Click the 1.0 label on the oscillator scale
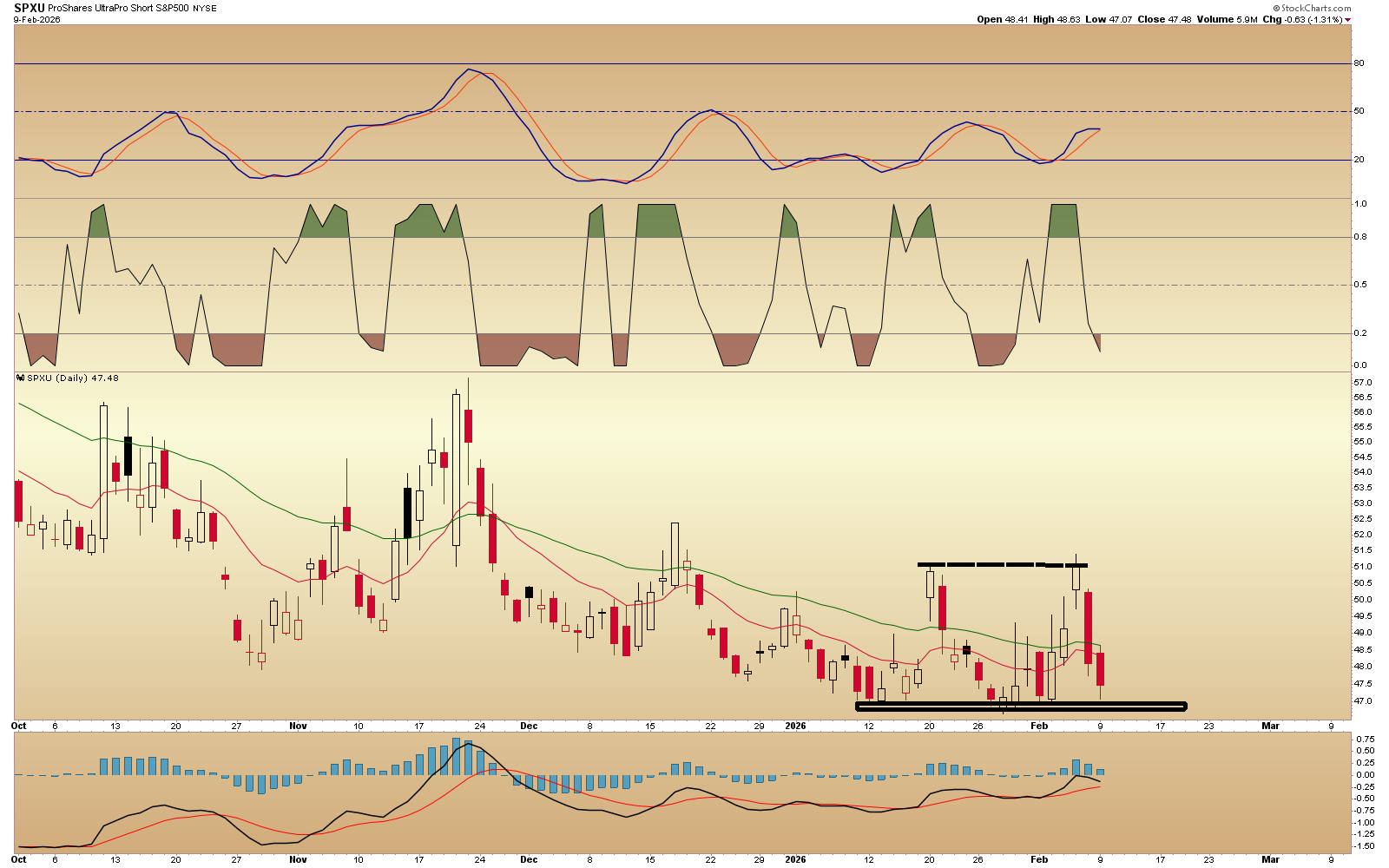The width and height of the screenshot is (1389, 868). (1360, 204)
